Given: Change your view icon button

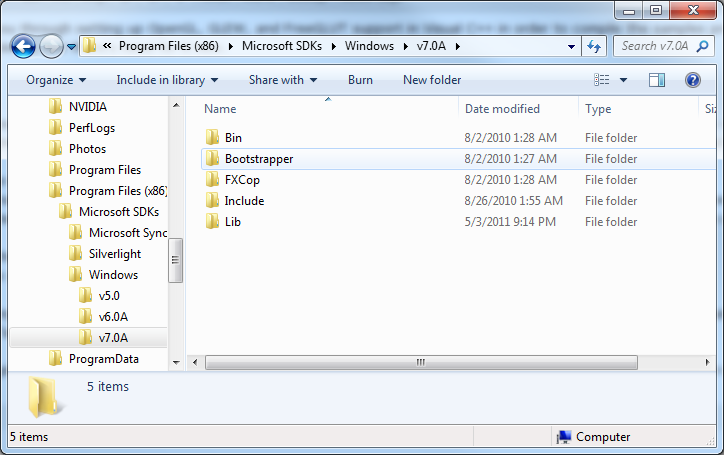Looking at the screenshot, I should pos(602,80).
